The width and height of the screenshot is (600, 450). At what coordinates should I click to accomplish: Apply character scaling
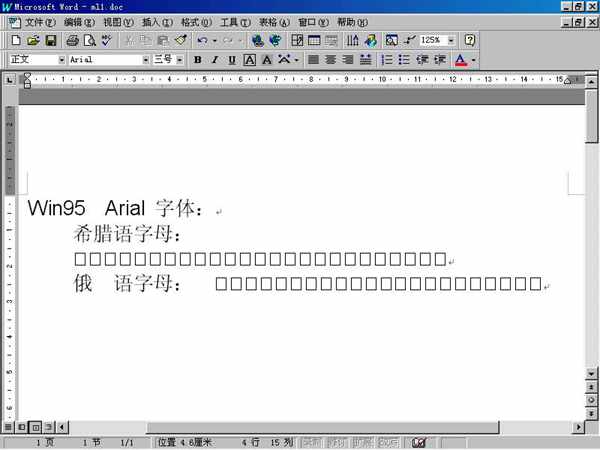284,60
